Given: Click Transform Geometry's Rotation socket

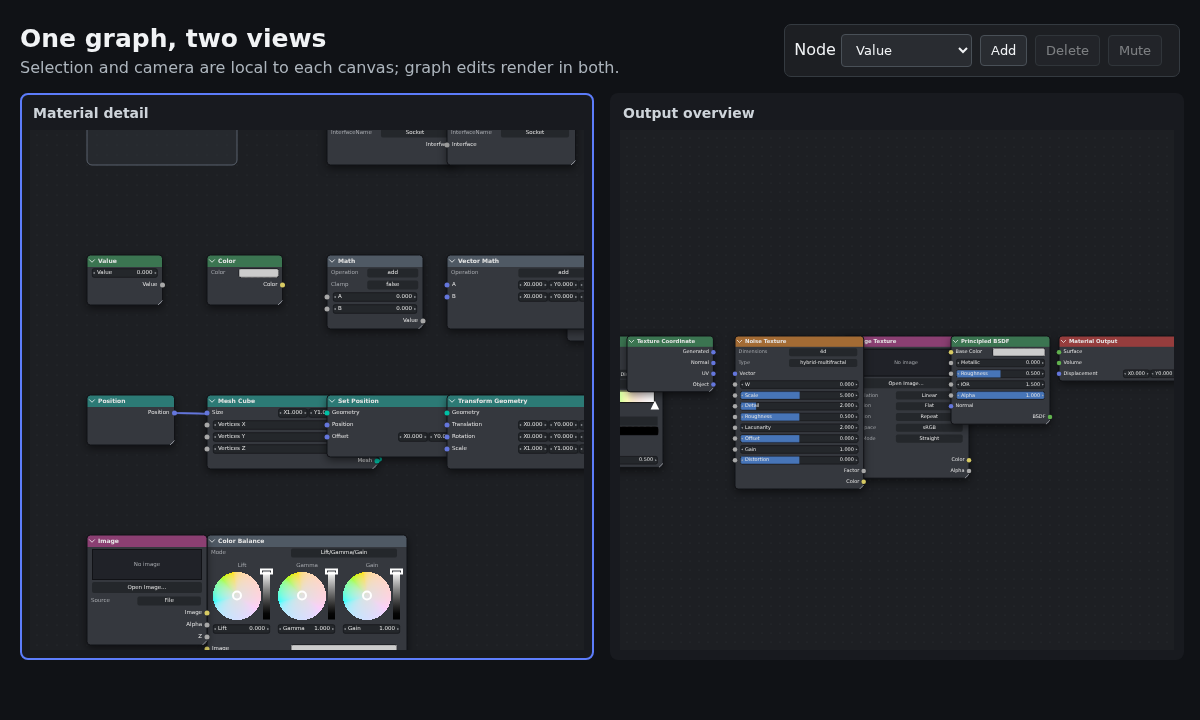Looking at the screenshot, I should pos(447,437).
